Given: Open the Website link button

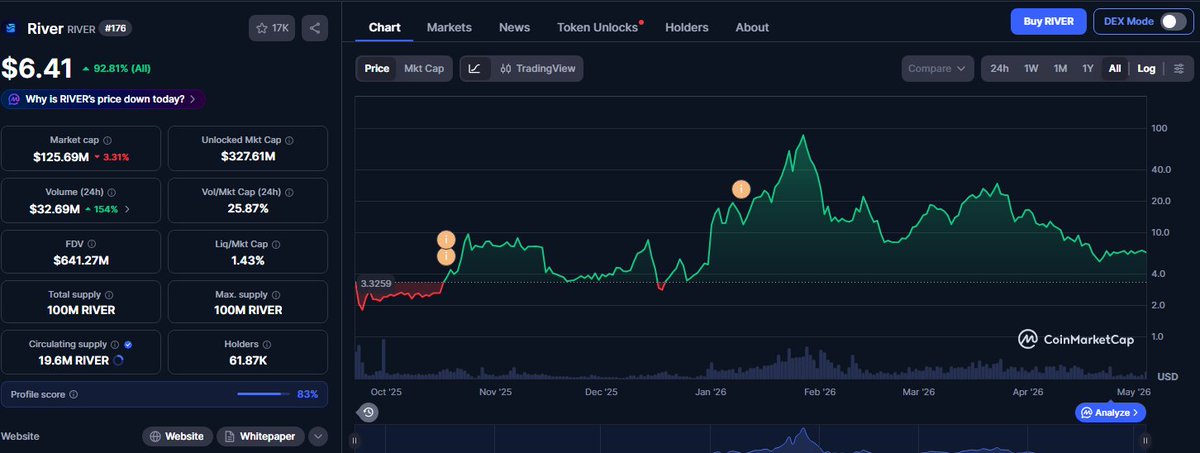Looking at the screenshot, I should tap(177, 436).
